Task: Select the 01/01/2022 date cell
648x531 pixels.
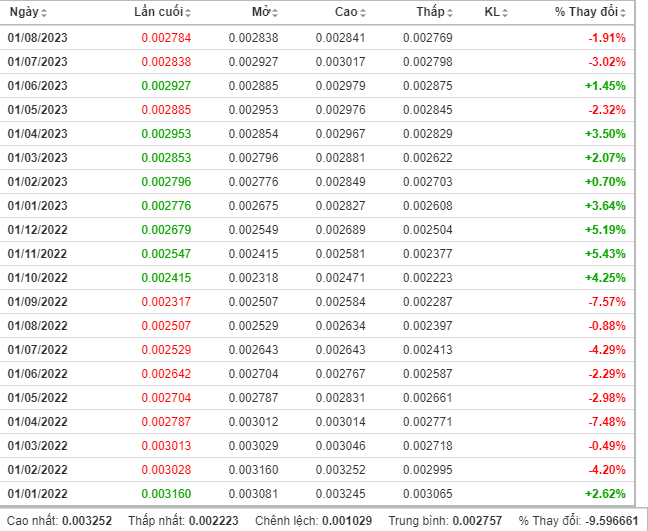Action: pos(37,493)
